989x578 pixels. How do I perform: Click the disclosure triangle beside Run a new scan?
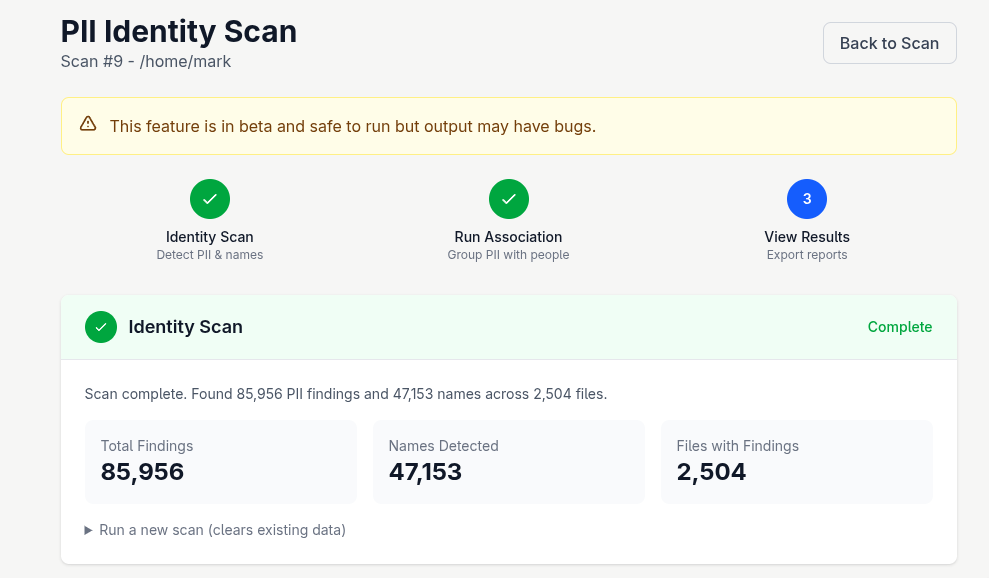(x=89, y=530)
